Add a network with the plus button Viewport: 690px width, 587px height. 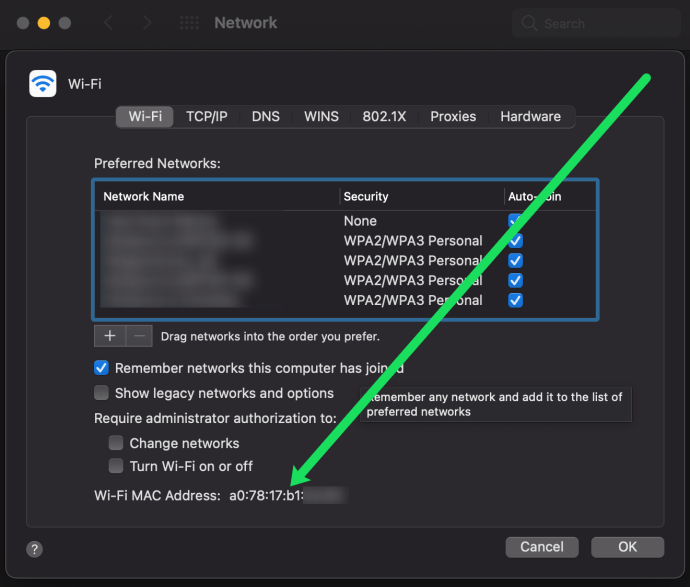tap(110, 336)
